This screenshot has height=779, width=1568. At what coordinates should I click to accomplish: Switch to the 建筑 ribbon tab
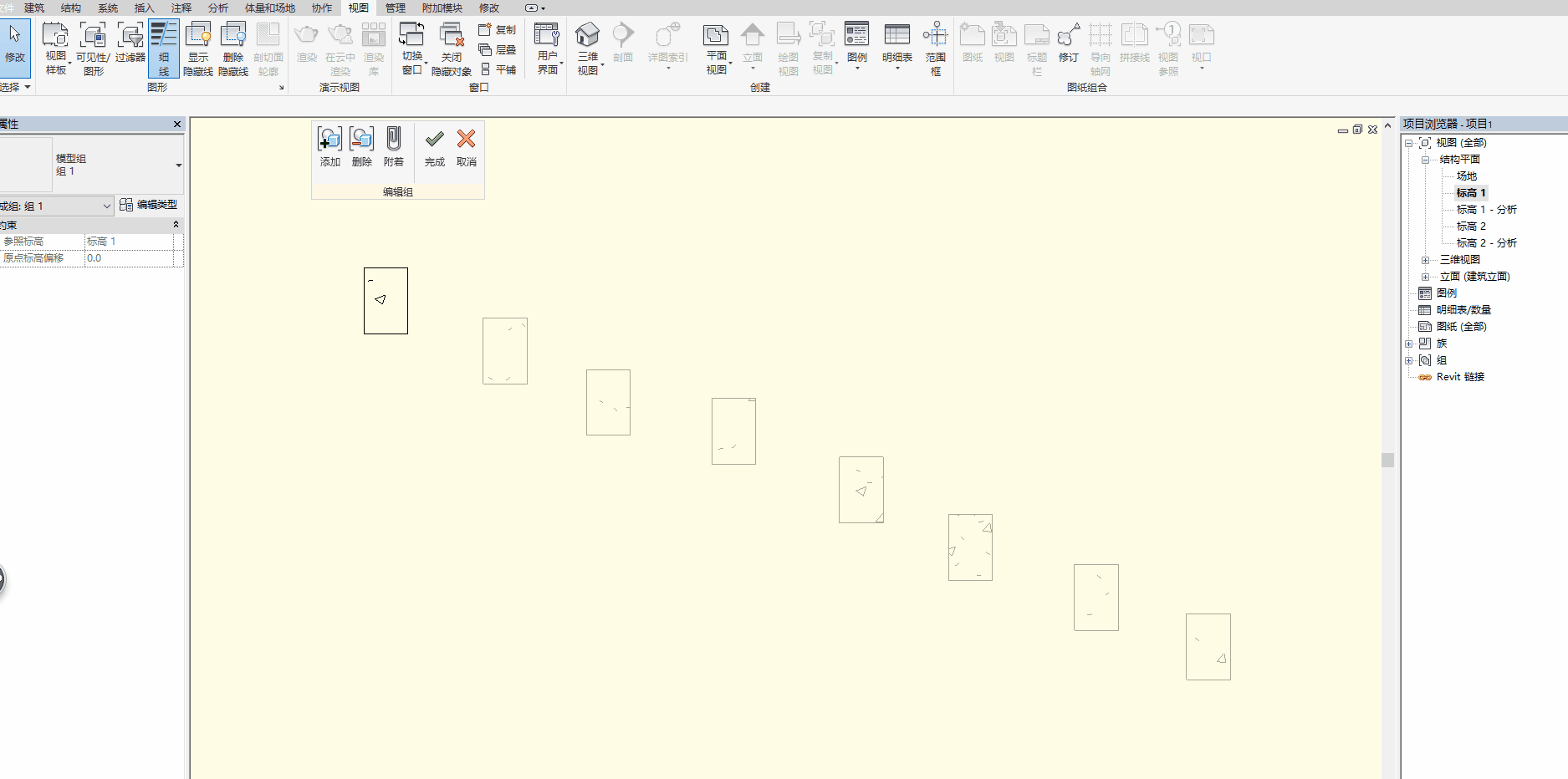[34, 8]
